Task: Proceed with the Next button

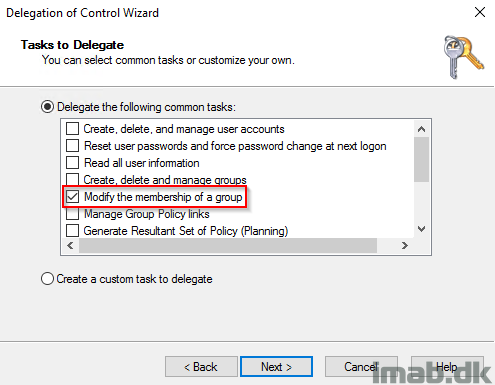Action: [x=276, y=367]
